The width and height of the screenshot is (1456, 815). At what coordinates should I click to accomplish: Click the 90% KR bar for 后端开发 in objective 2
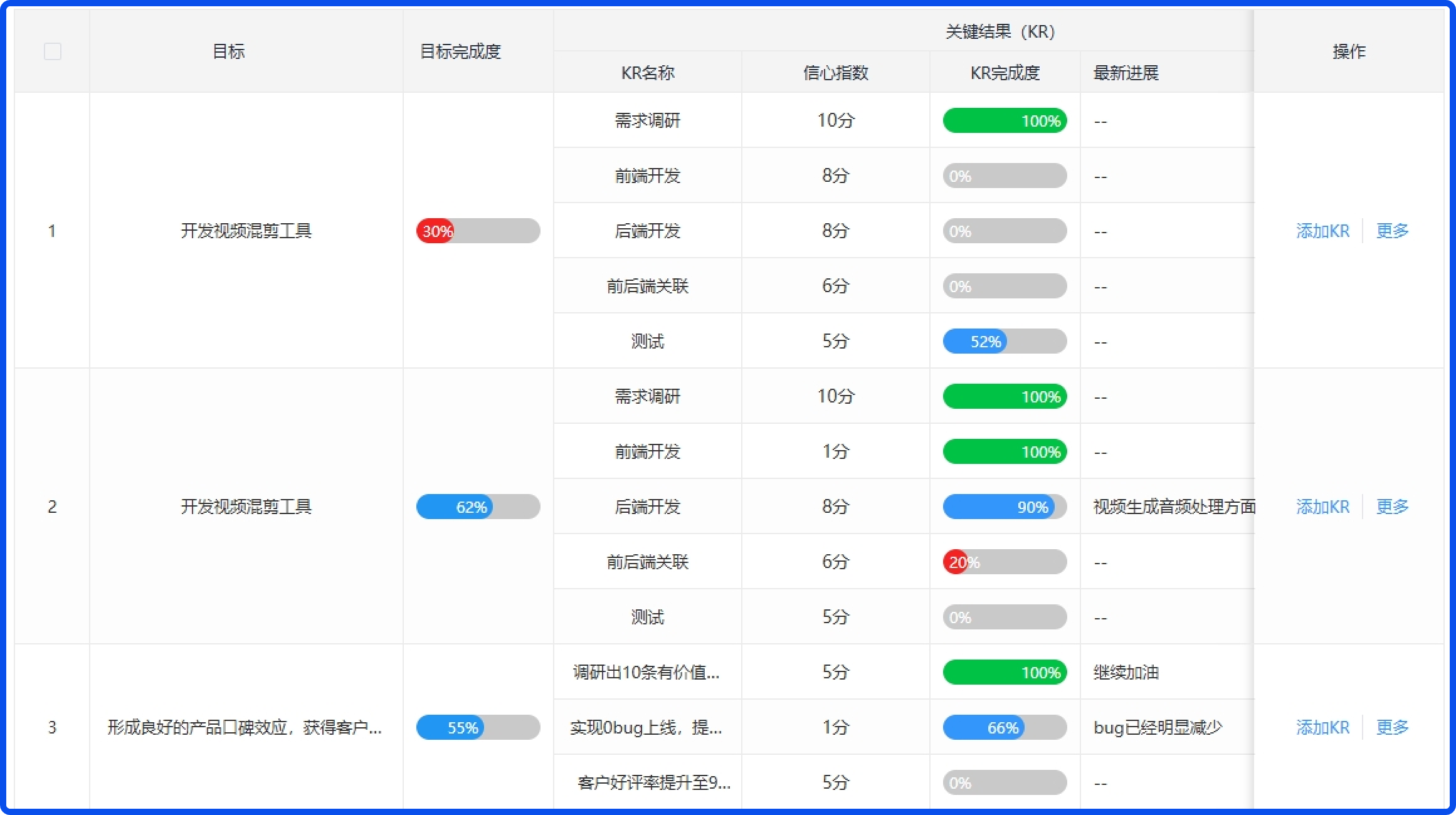coord(1003,507)
